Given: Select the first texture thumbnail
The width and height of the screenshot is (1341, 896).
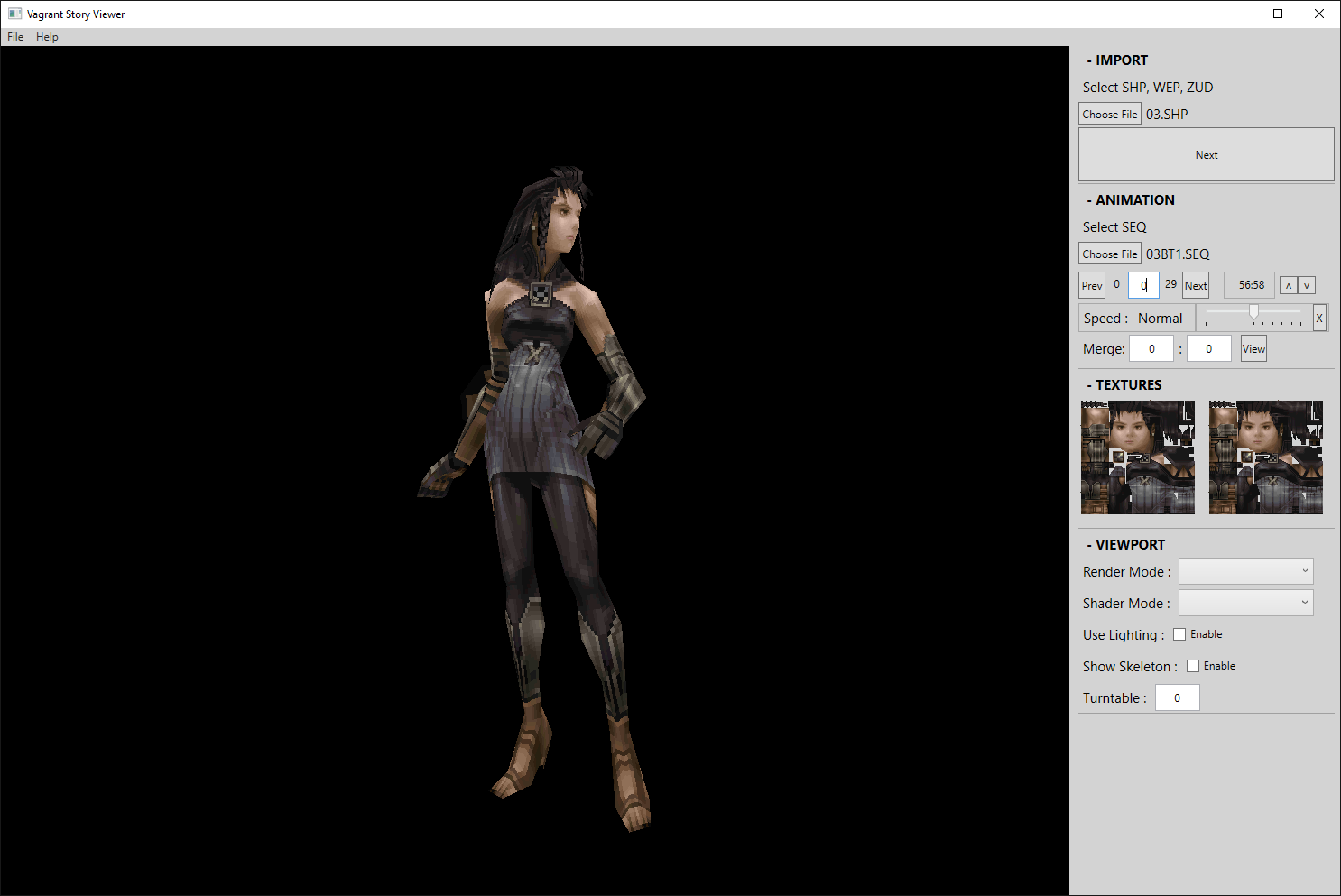Looking at the screenshot, I should coord(1138,457).
